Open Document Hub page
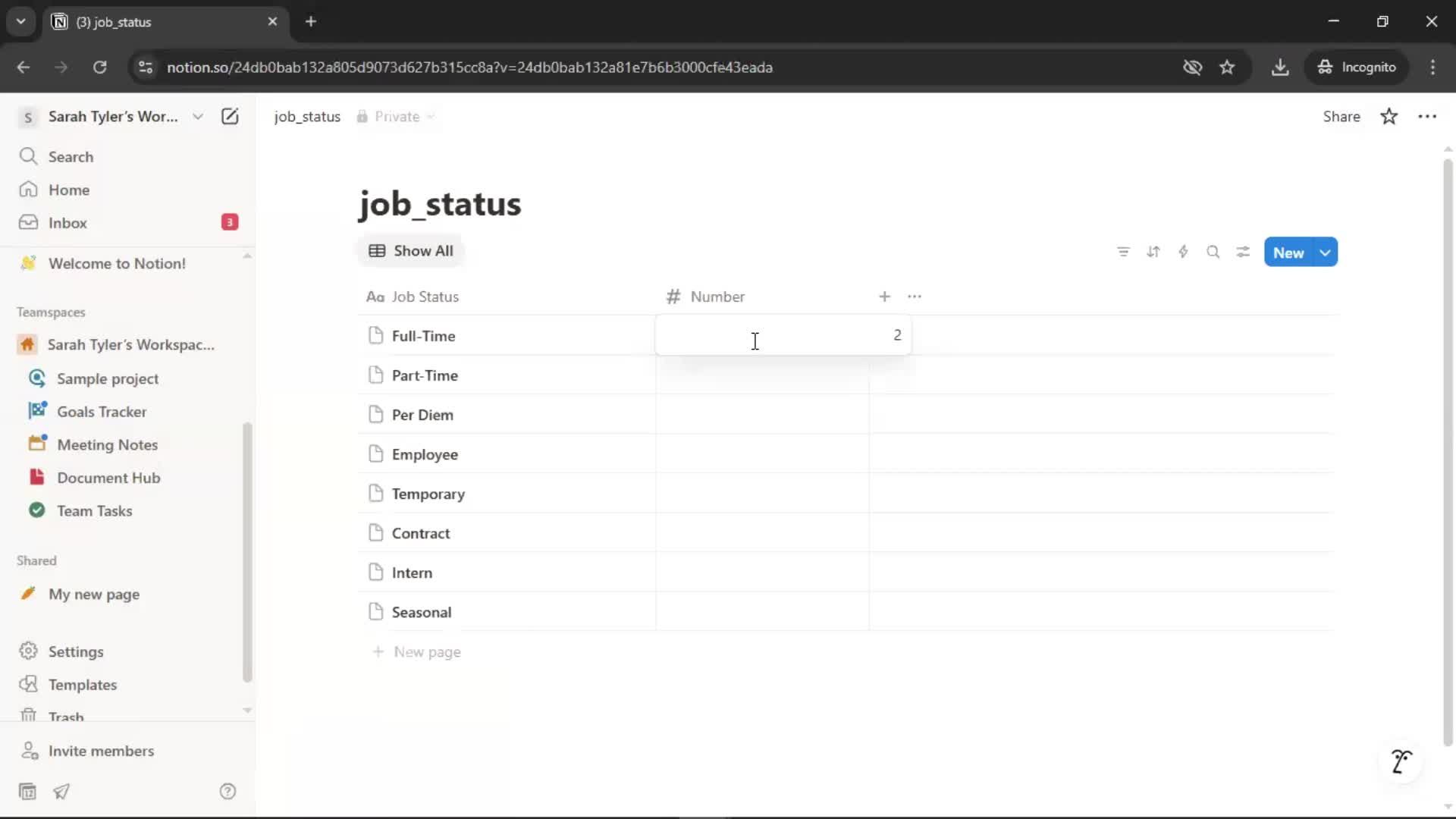 tap(108, 478)
